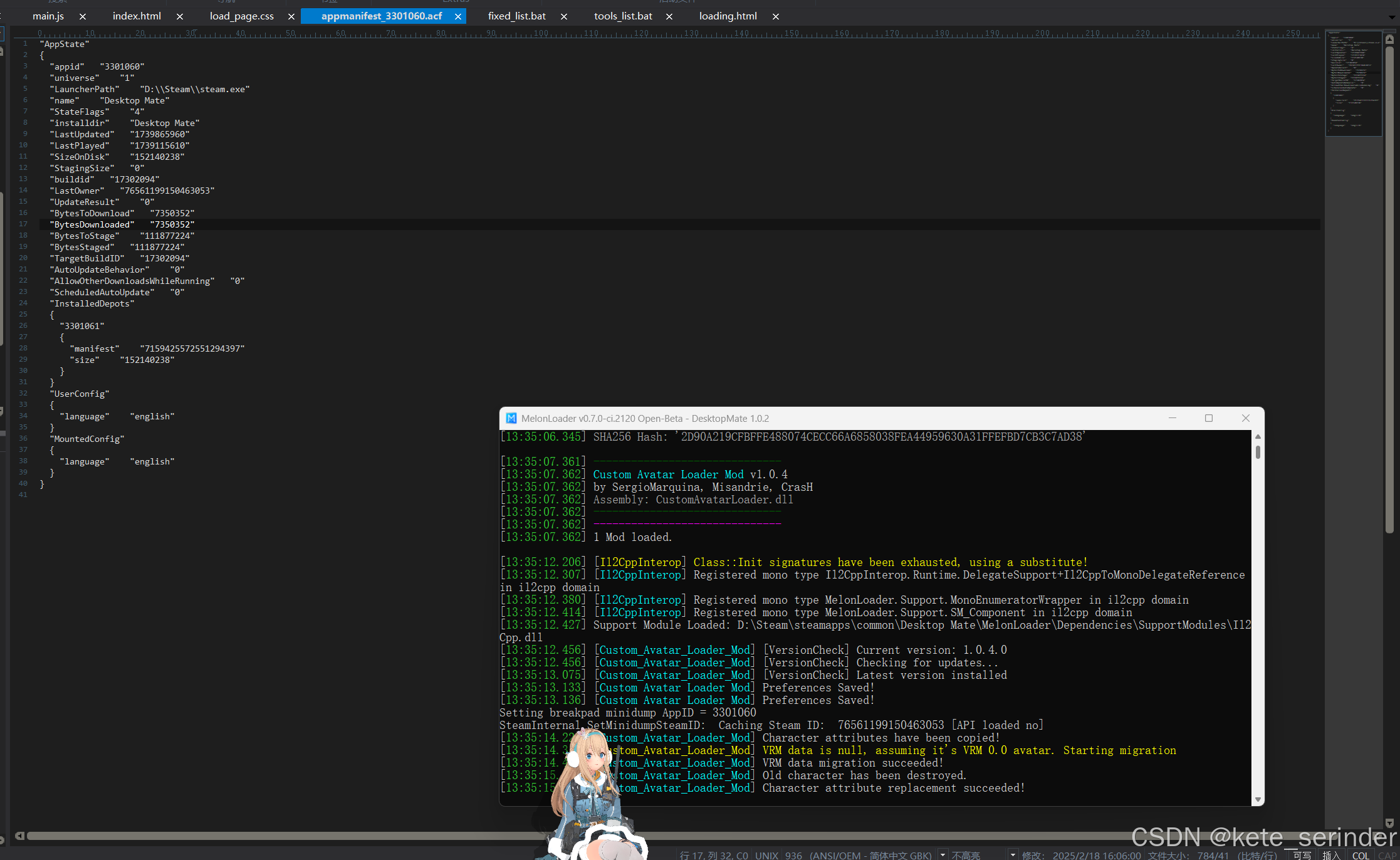This screenshot has width=1400, height=860.
Task: Expand the tab list dropdown arrow
Action: (x=1392, y=17)
